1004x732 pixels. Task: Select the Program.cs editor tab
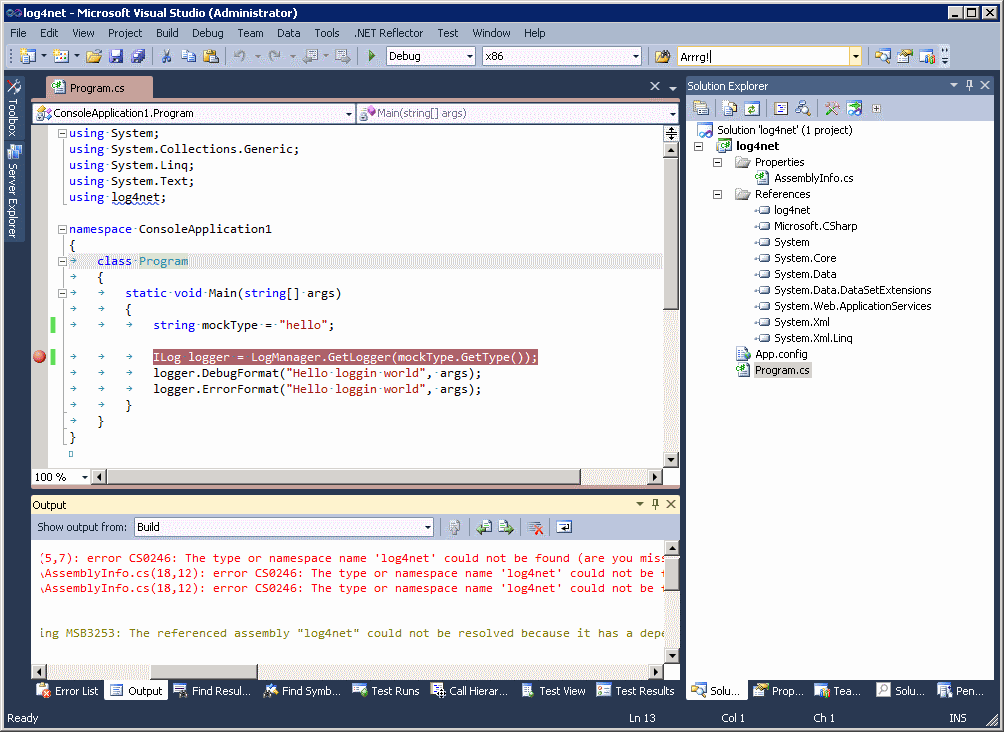click(x=99, y=88)
